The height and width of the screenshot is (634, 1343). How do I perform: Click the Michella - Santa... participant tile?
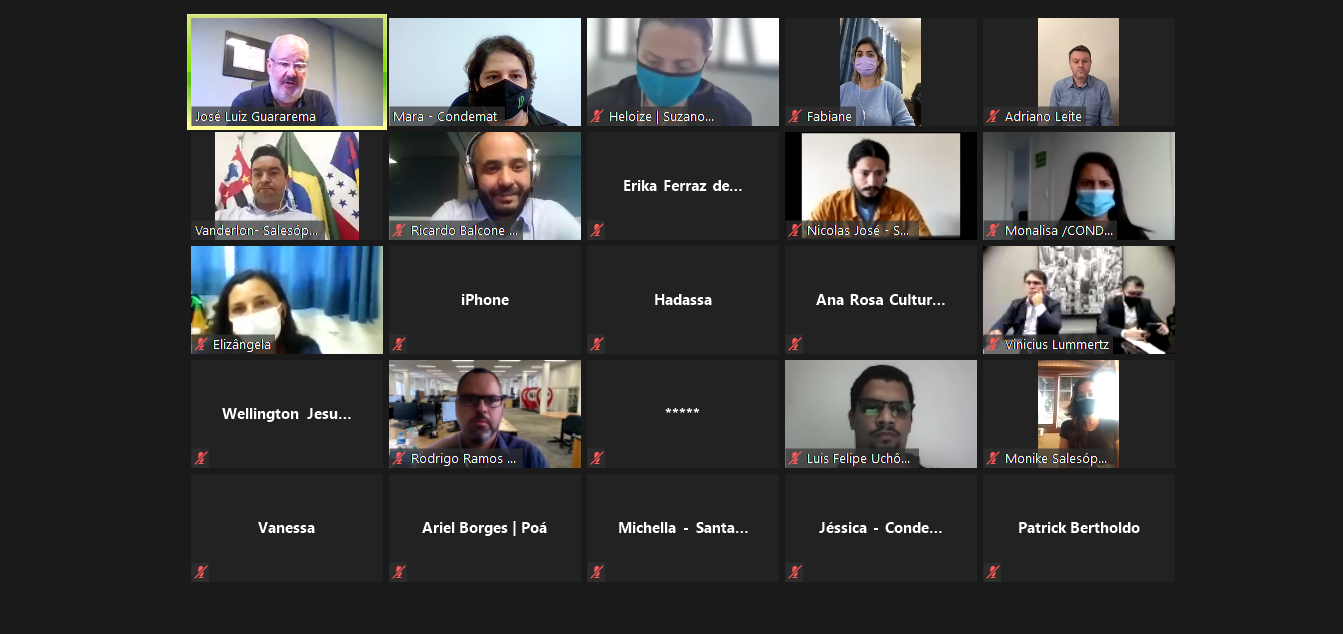[x=683, y=528]
